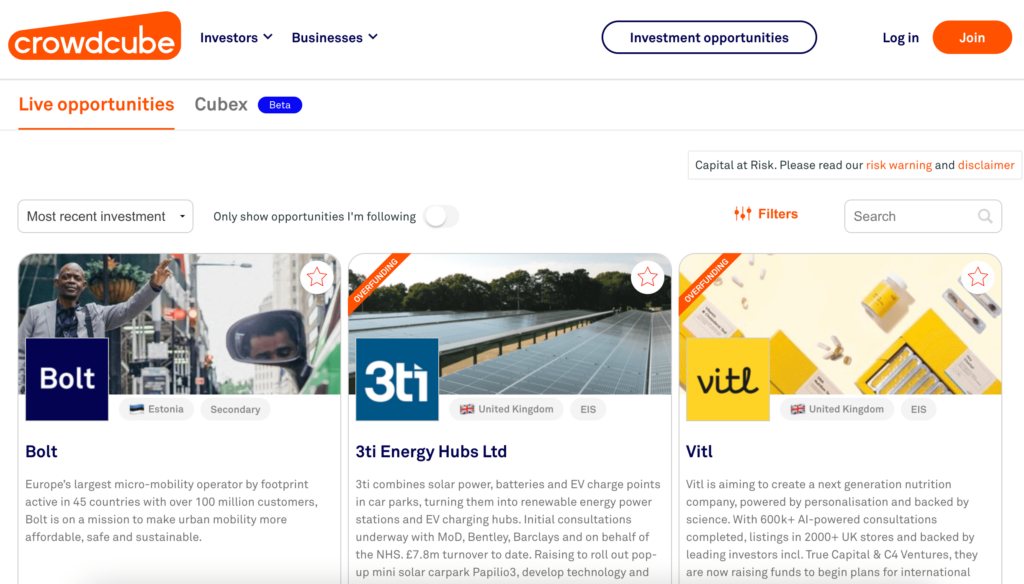This screenshot has height=584, width=1024.
Task: Switch to the Cubex tab
Action: point(221,105)
